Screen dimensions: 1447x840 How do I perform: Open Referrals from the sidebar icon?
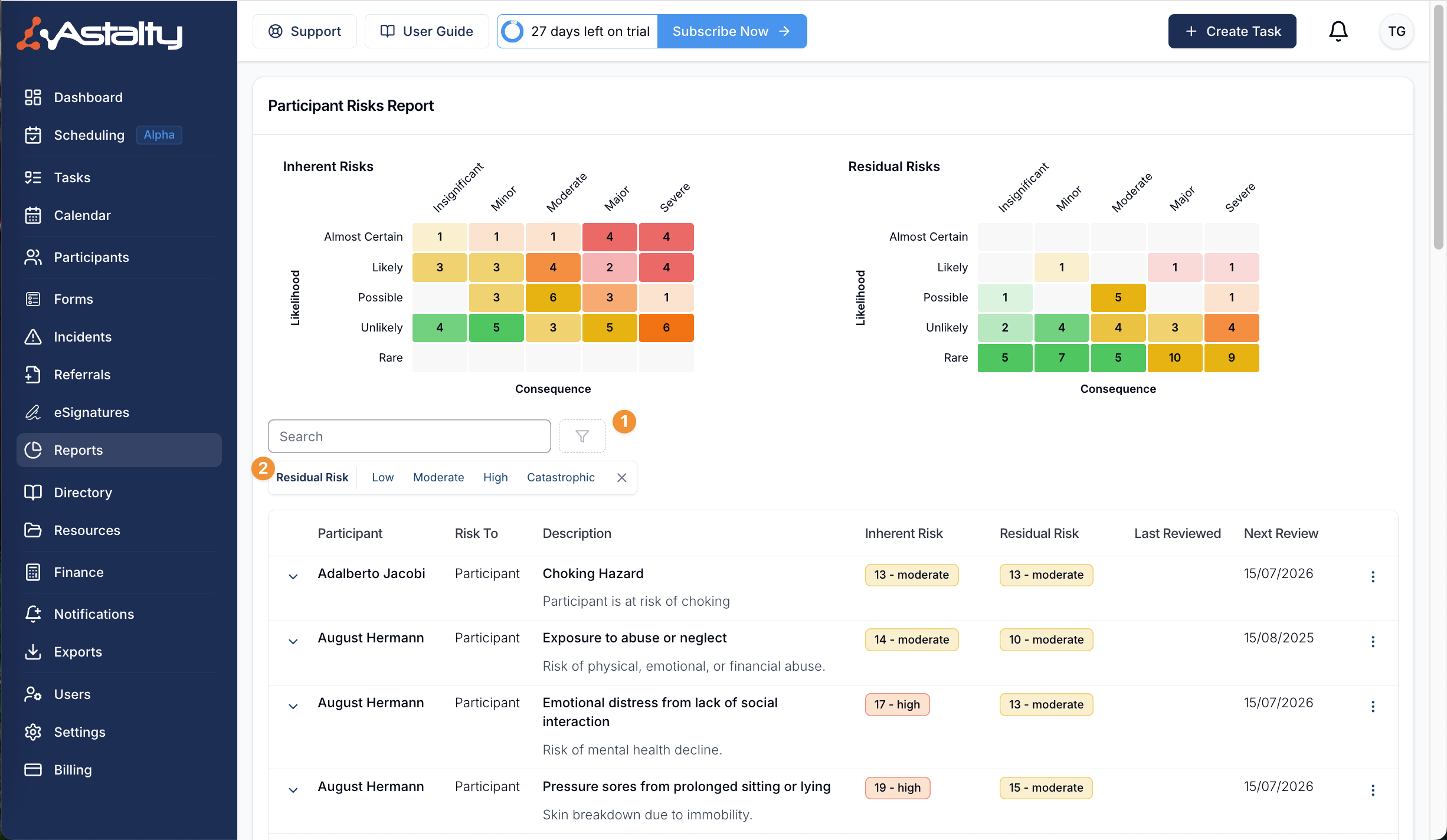[33, 375]
